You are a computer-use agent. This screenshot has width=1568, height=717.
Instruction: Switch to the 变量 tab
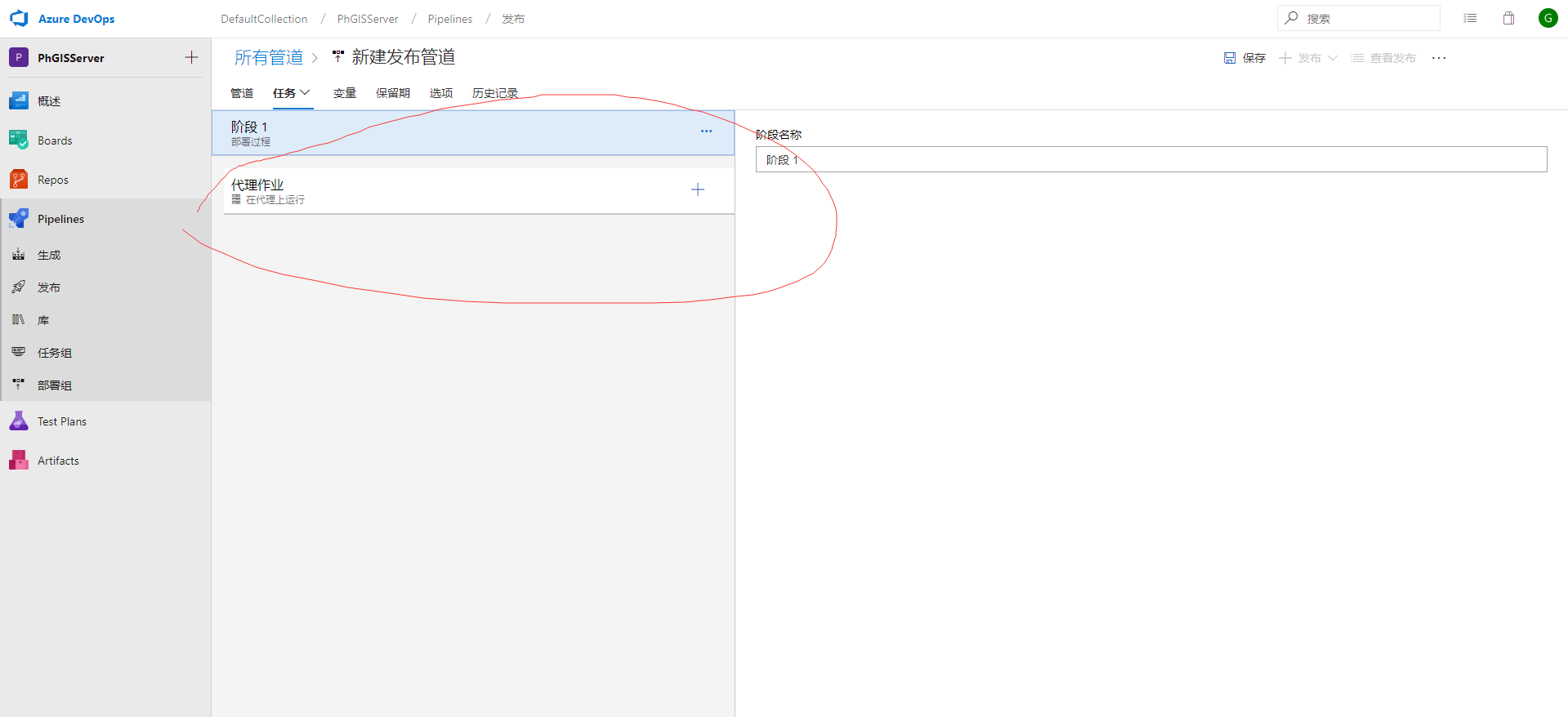344,93
